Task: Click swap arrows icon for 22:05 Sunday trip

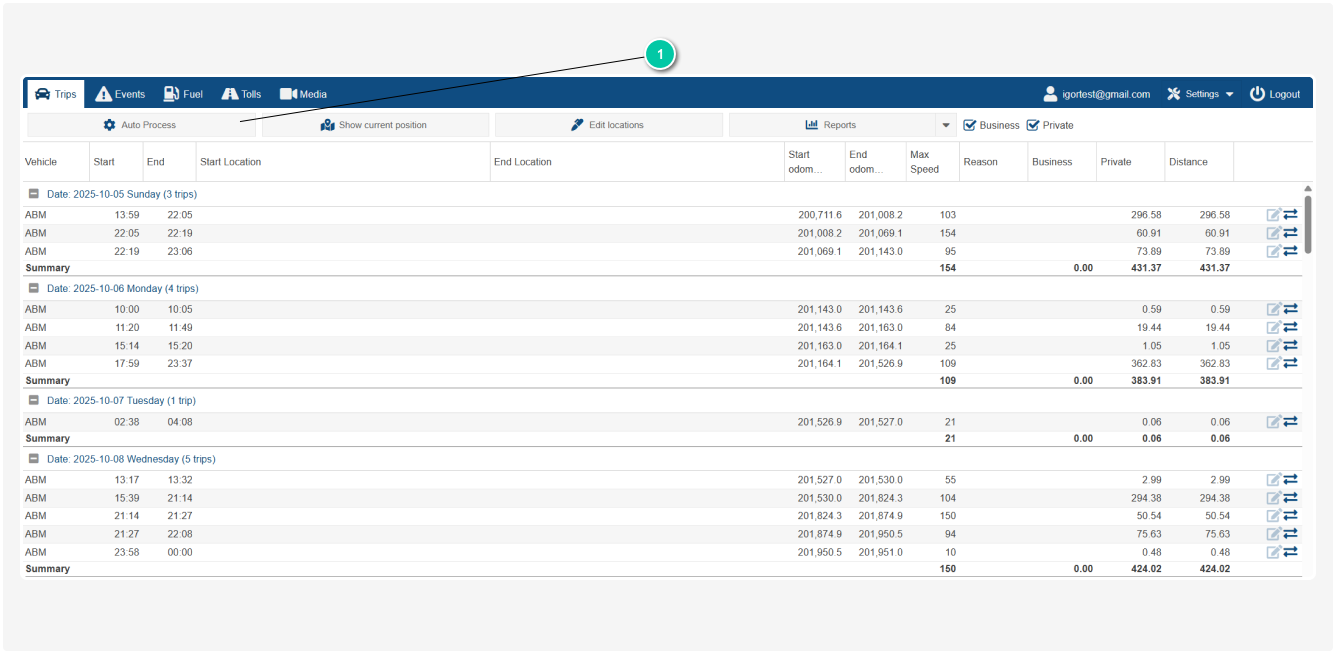Action: pyautogui.click(x=1290, y=233)
